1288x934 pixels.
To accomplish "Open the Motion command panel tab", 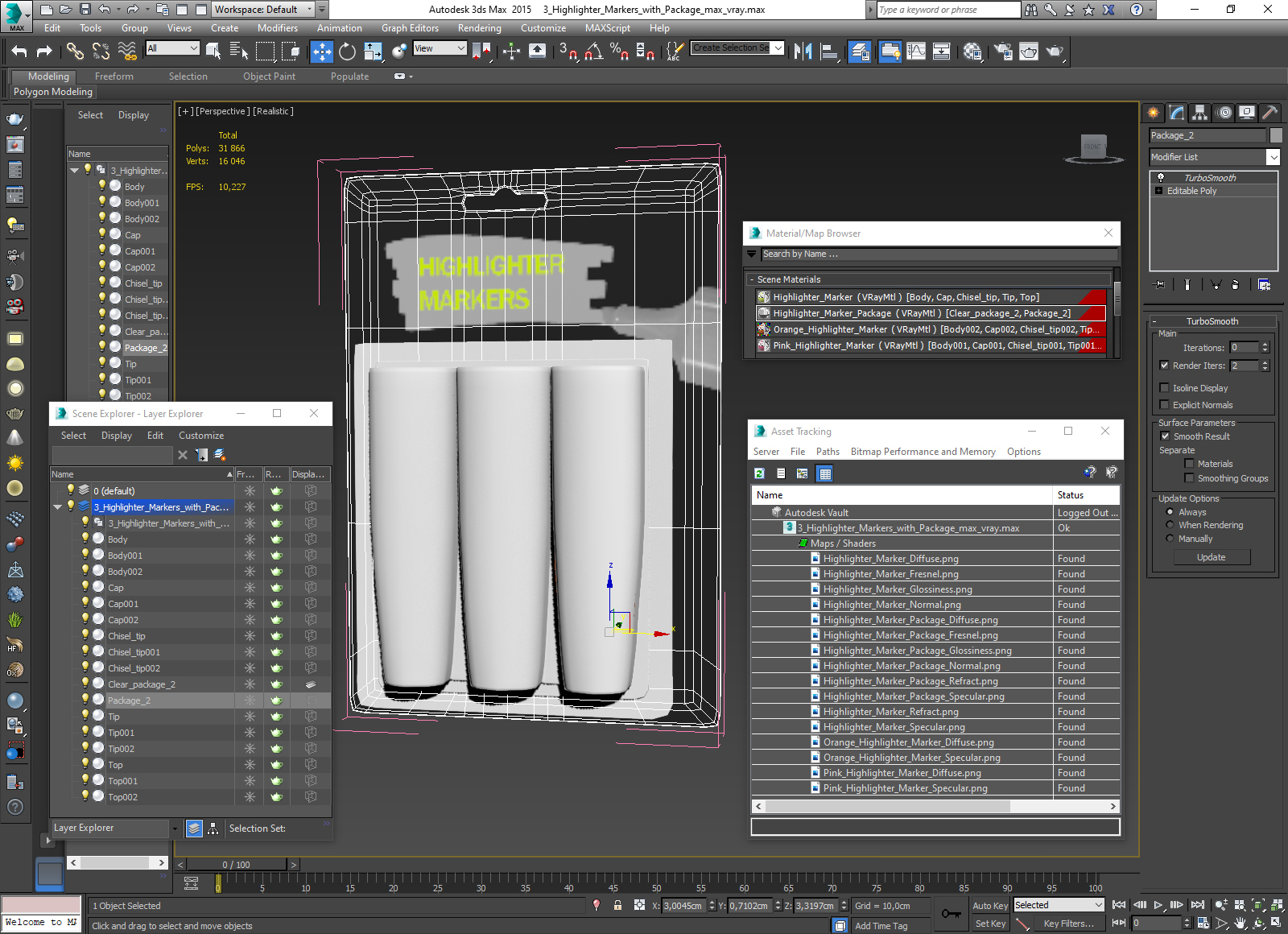I will 1224,113.
